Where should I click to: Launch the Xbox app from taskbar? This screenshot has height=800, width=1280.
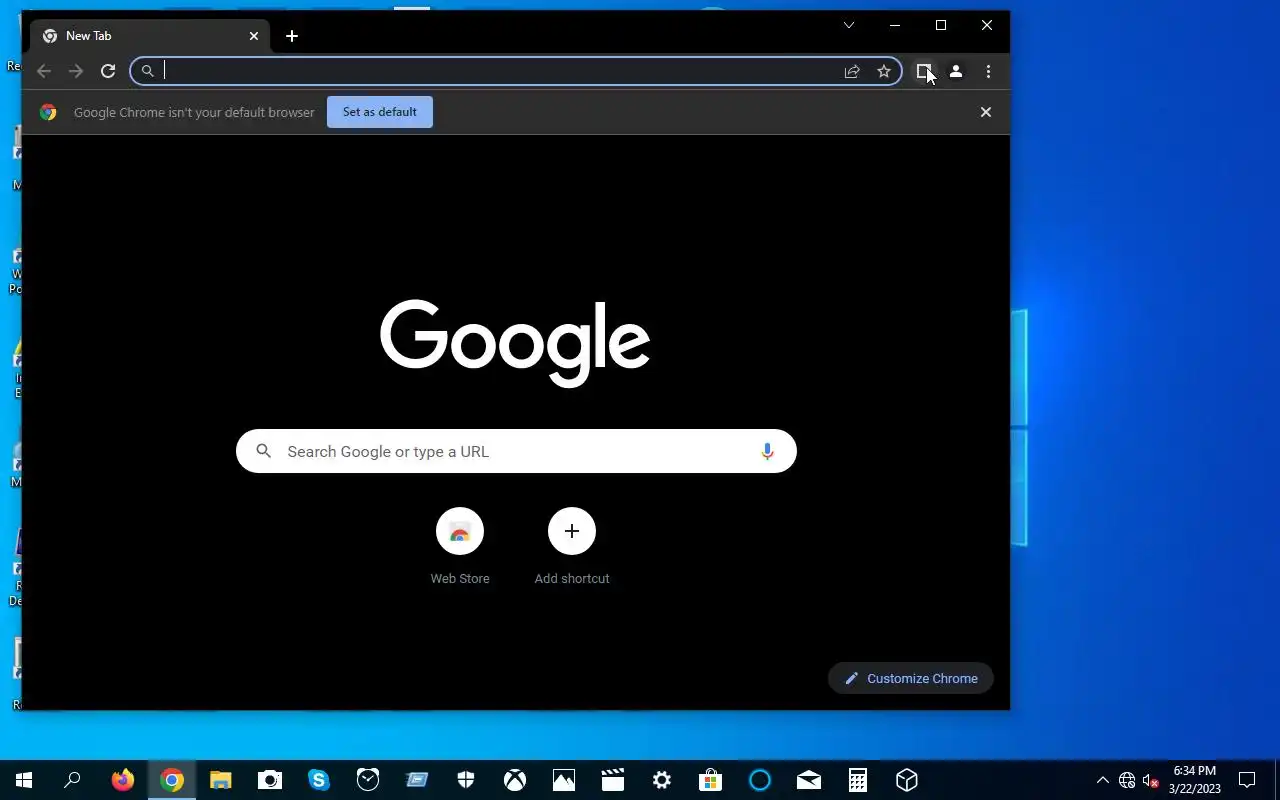(515, 780)
